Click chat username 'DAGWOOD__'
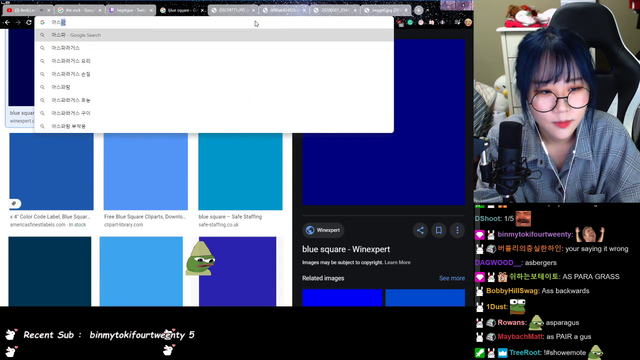This screenshot has width=640, height=360. click(498, 263)
